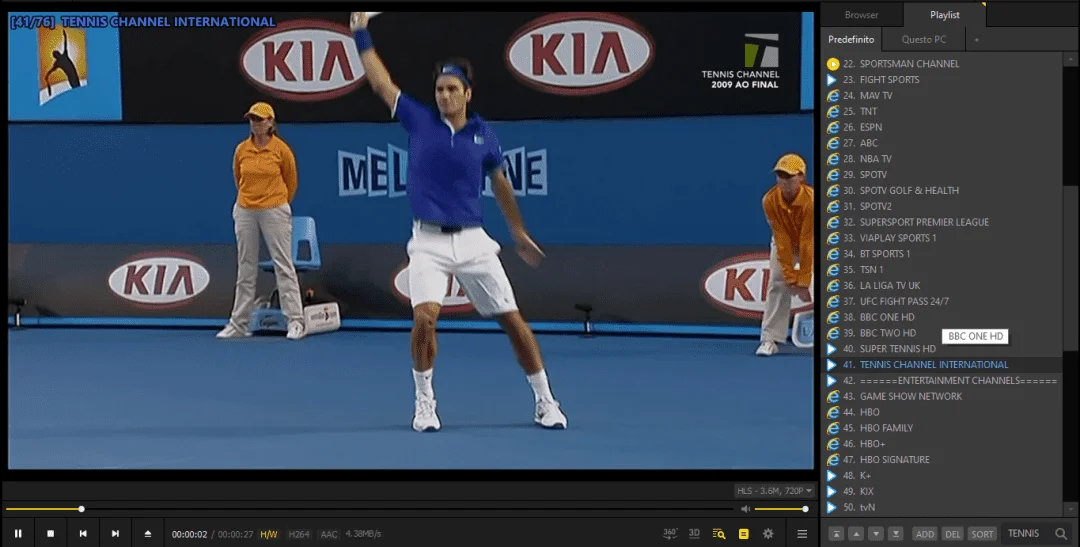Click the SORT button
Screen dimensions: 1080x547
tap(982, 534)
